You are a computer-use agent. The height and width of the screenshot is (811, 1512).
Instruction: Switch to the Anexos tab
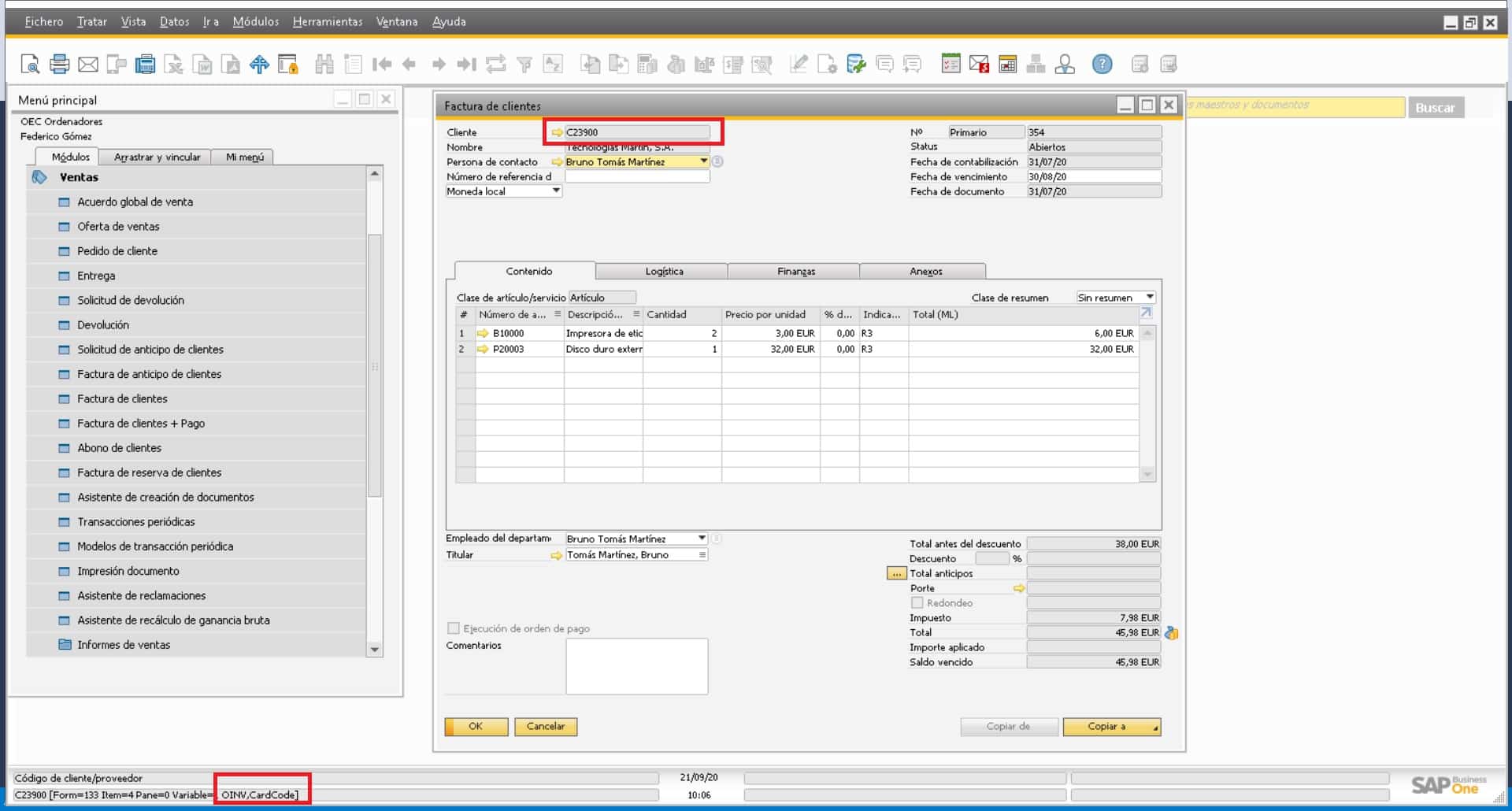pyautogui.click(x=926, y=272)
